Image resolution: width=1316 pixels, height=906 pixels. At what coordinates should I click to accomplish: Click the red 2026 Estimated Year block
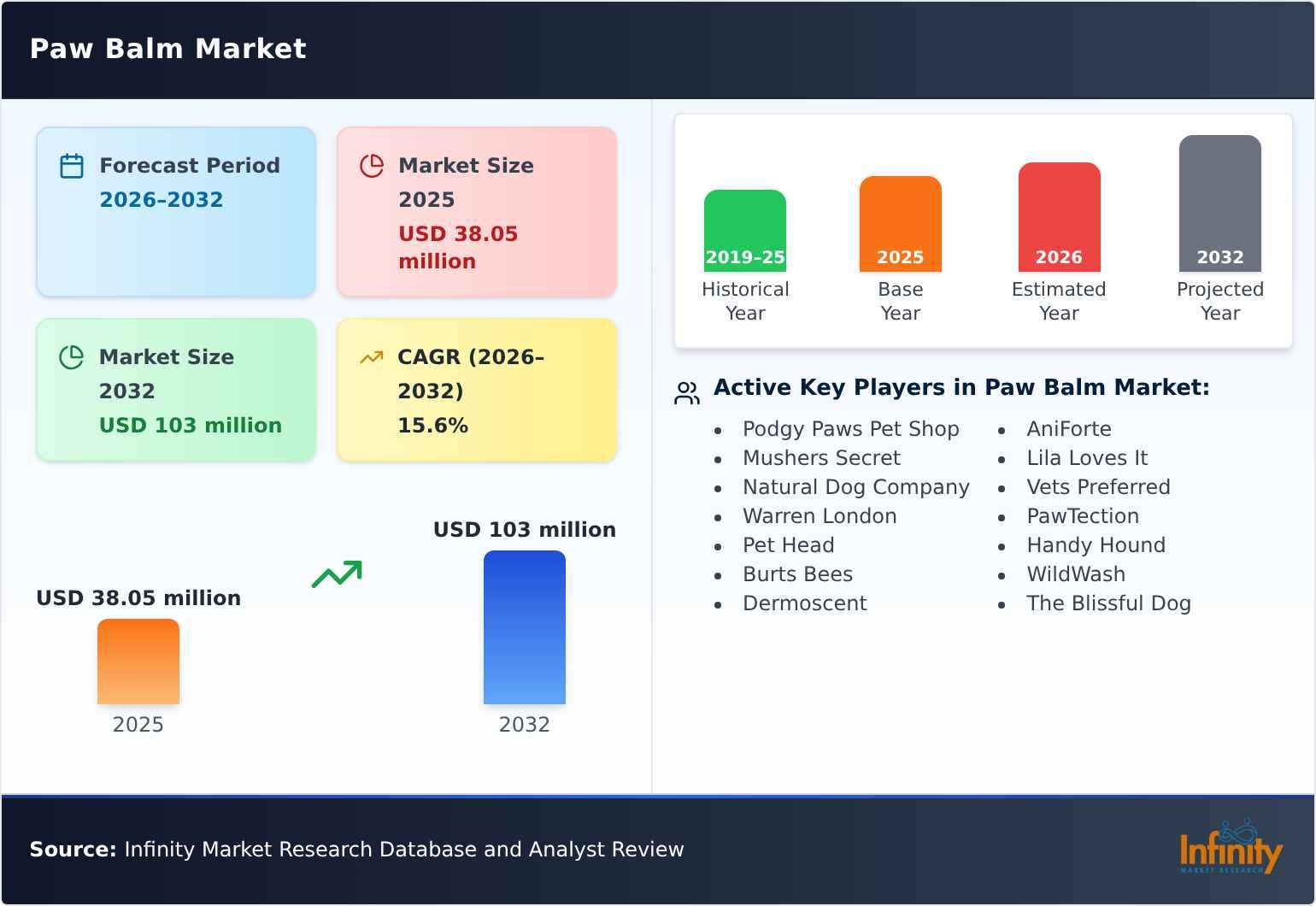[x=1059, y=217]
